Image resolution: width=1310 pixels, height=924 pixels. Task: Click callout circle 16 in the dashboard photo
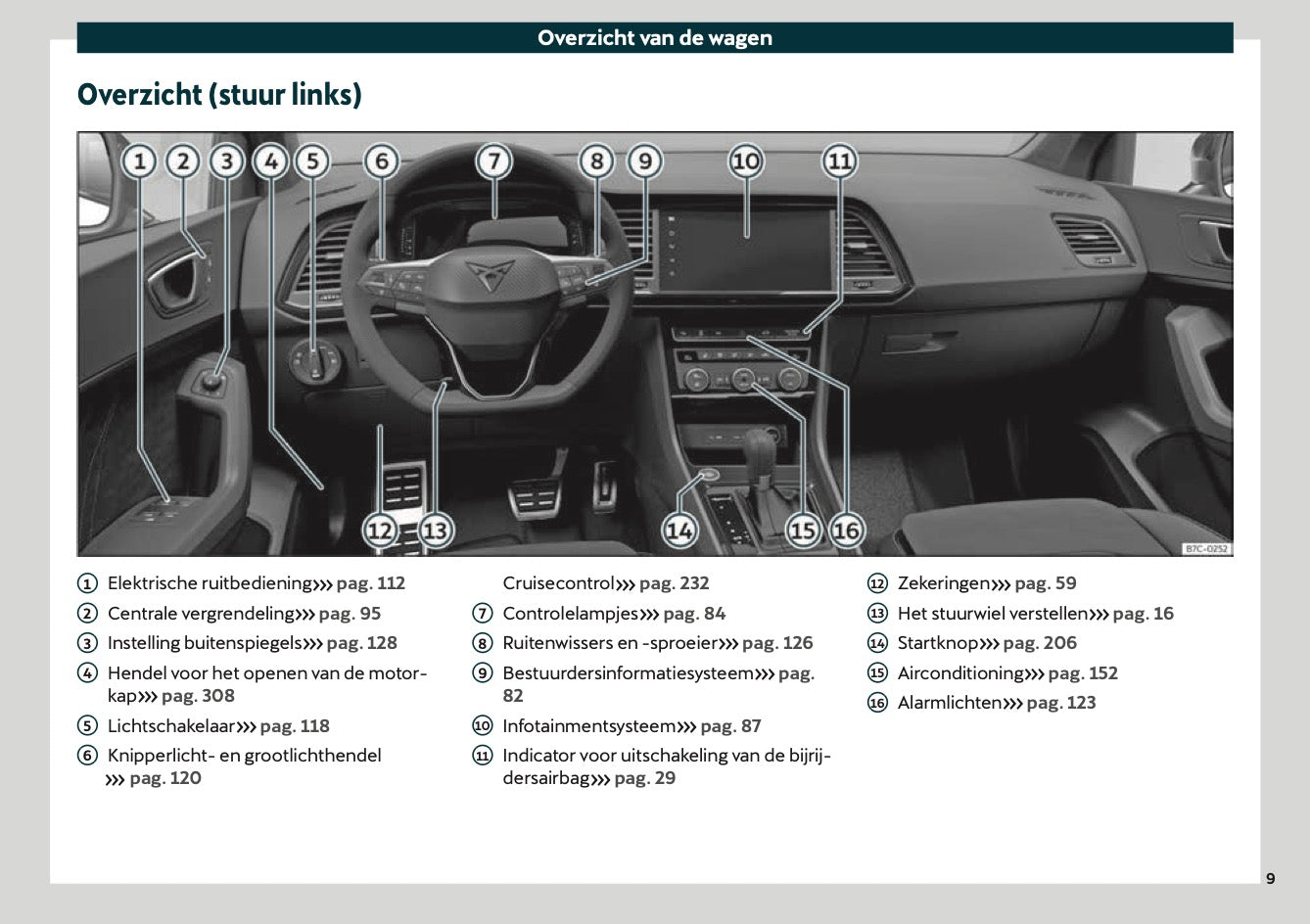[x=847, y=531]
